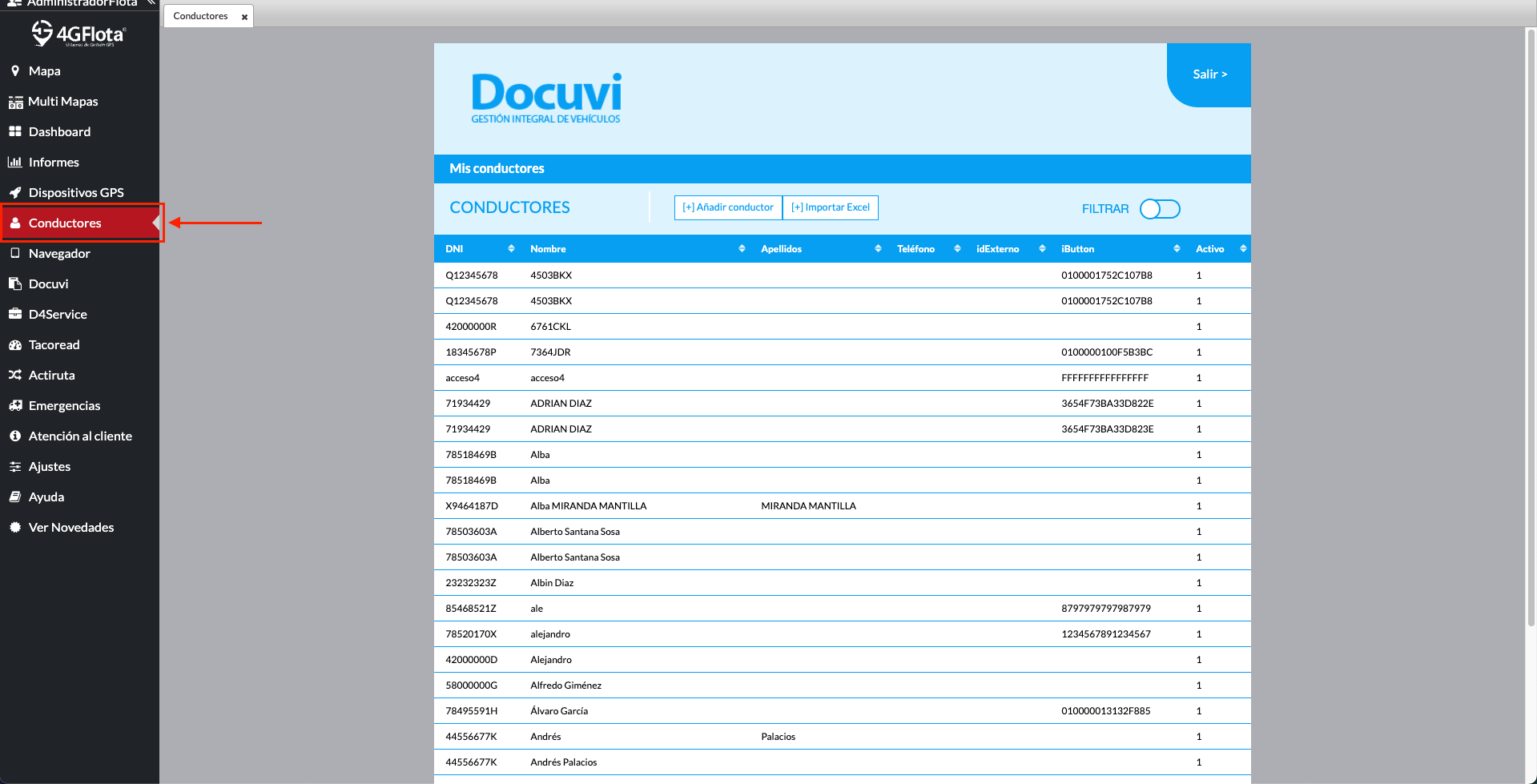Sort table by iButton column arrows

click(1177, 249)
